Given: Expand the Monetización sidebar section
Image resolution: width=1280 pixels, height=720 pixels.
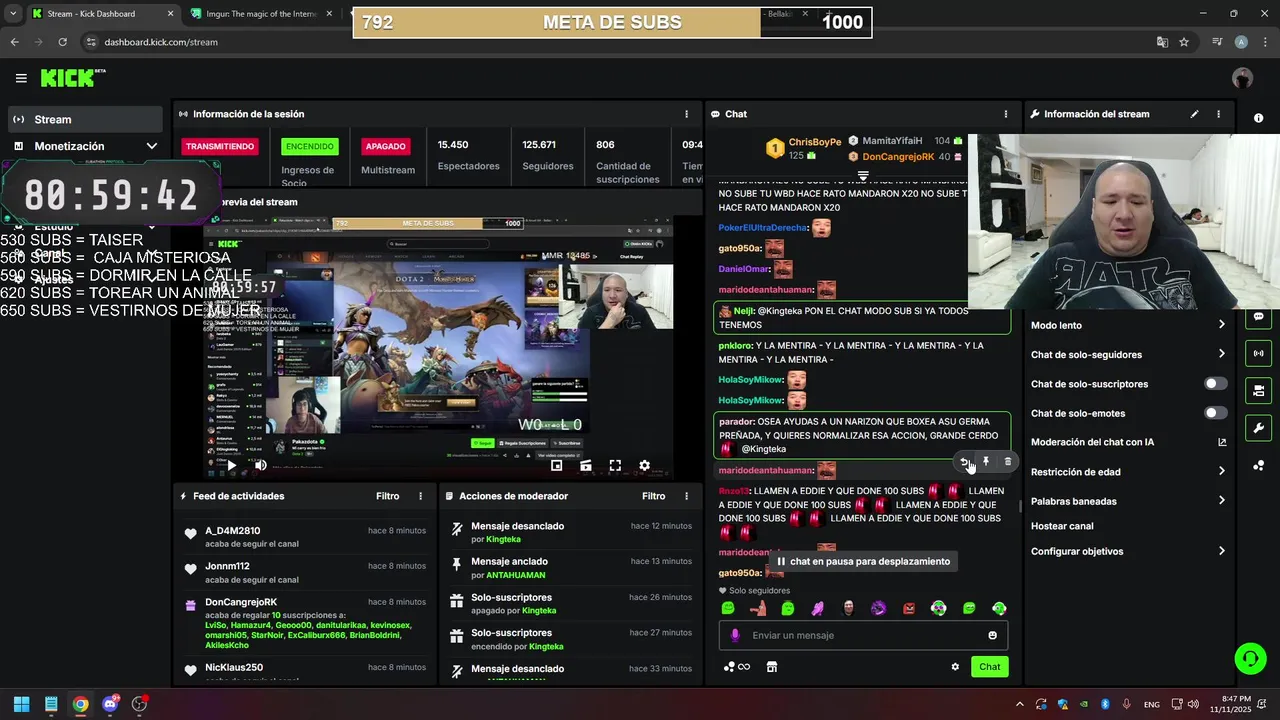Looking at the screenshot, I should point(85,146).
